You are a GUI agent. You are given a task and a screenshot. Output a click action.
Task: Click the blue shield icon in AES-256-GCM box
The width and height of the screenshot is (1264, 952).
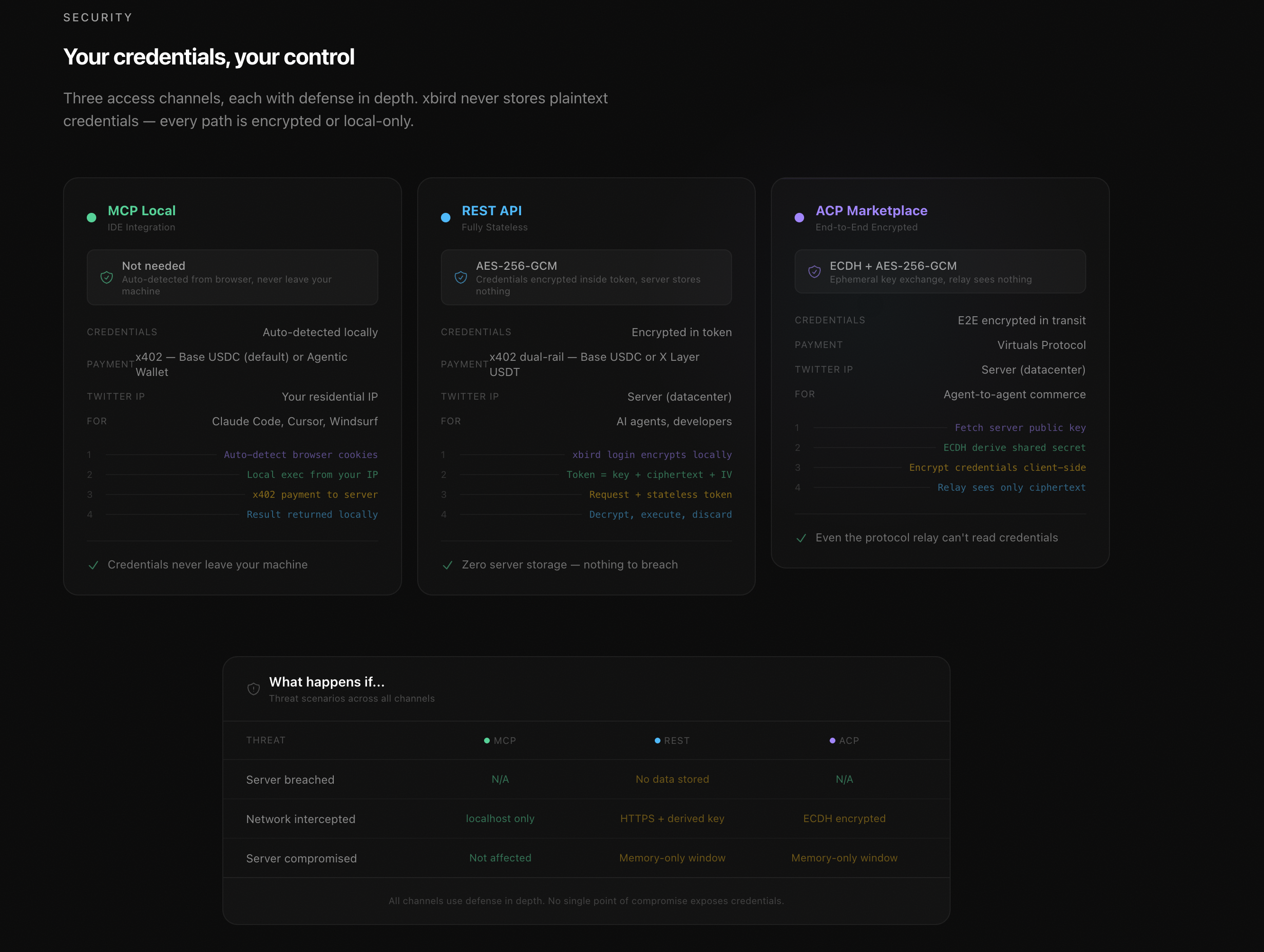pyautogui.click(x=460, y=278)
